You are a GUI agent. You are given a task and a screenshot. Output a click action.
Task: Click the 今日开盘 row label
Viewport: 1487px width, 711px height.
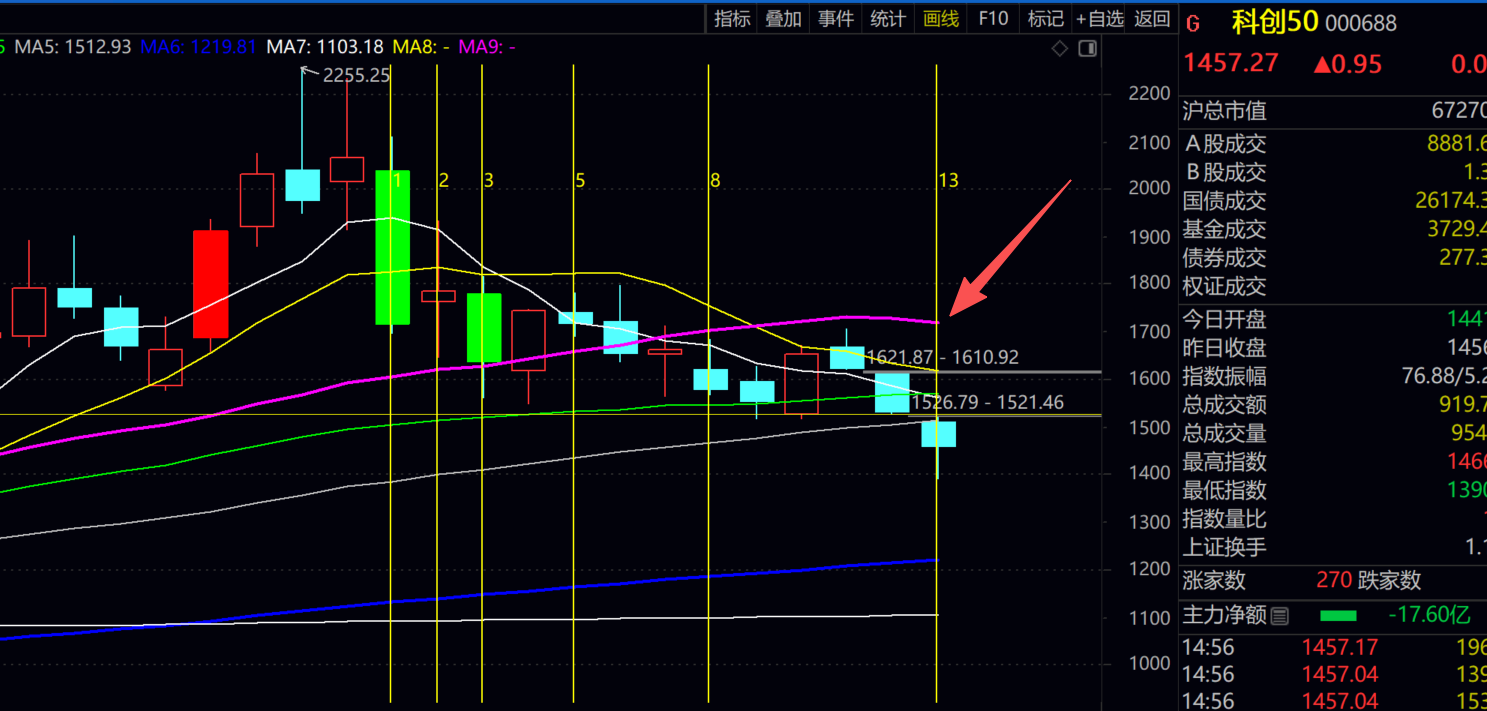(1224, 320)
